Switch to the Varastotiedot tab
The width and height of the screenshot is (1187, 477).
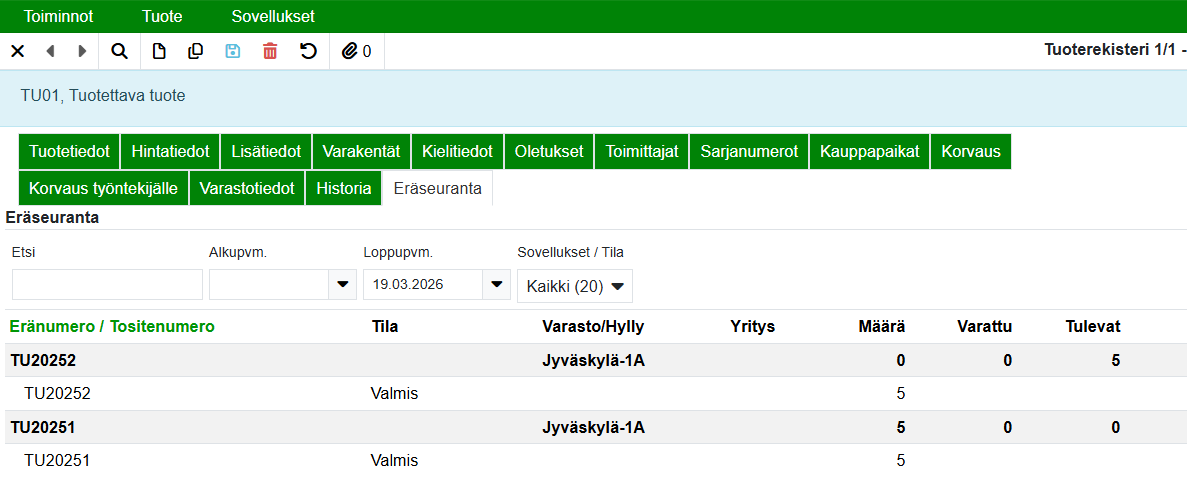click(x=246, y=188)
